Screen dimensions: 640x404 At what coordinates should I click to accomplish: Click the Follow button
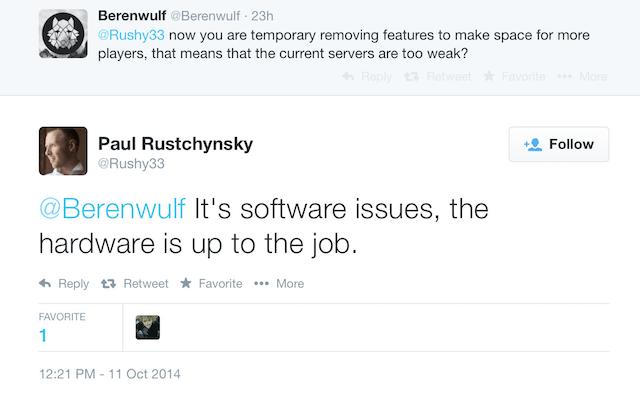pyautogui.click(x=558, y=145)
